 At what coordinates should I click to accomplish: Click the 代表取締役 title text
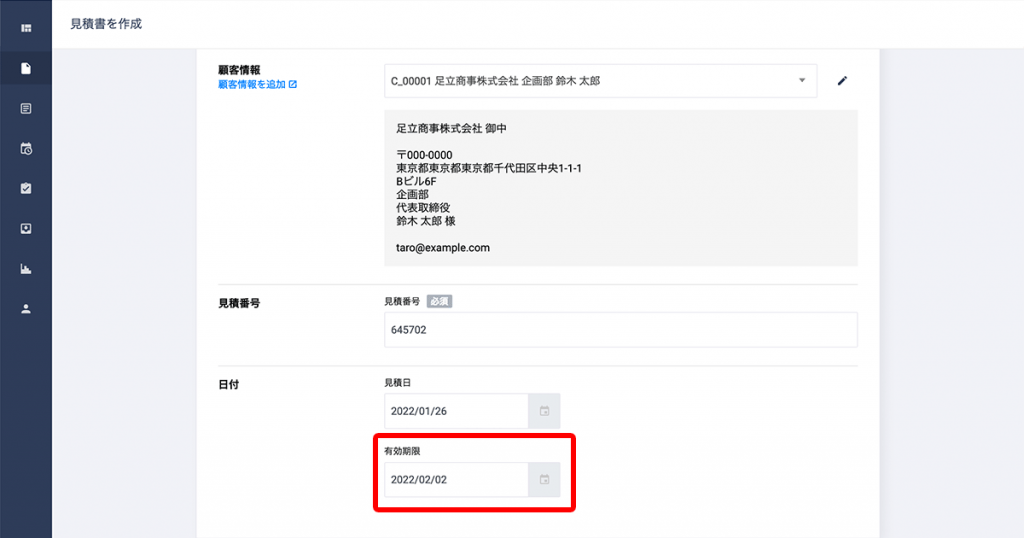tap(423, 208)
